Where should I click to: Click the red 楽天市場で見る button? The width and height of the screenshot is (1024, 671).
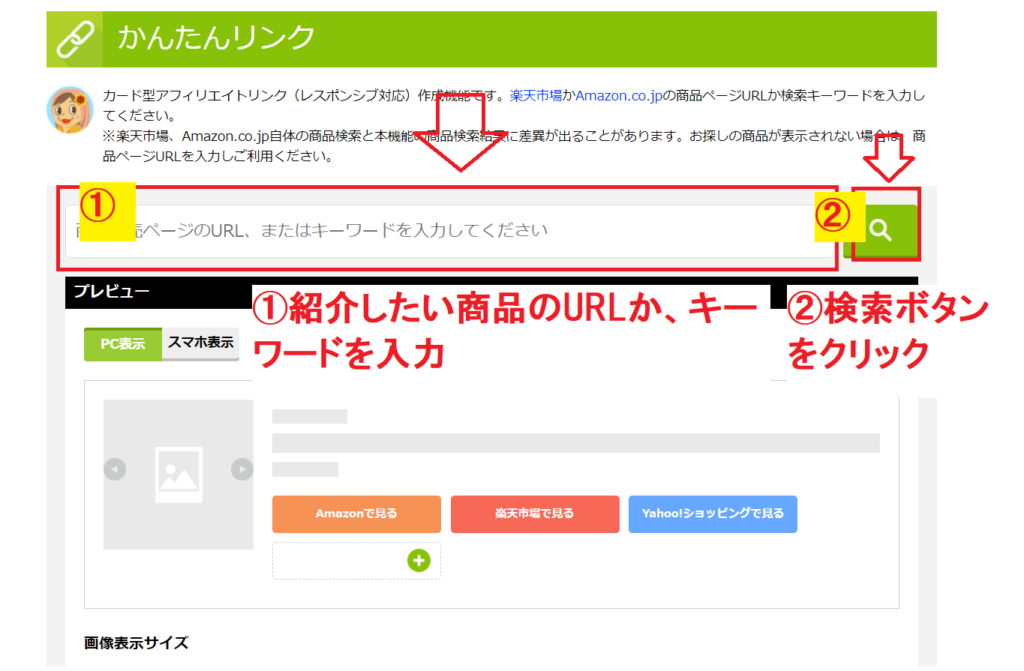534,514
